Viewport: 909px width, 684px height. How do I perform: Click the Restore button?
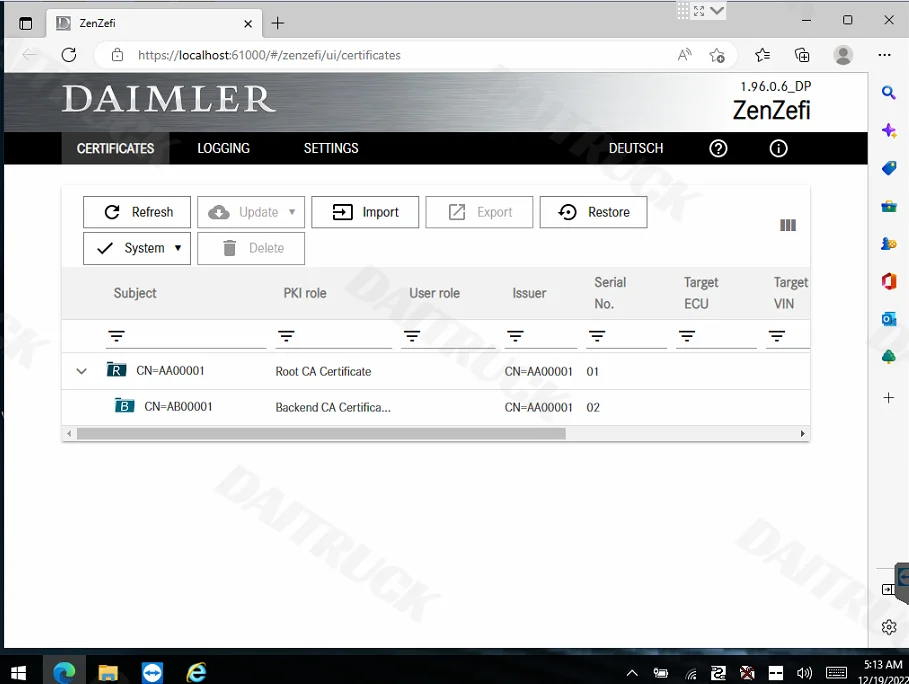click(x=594, y=212)
